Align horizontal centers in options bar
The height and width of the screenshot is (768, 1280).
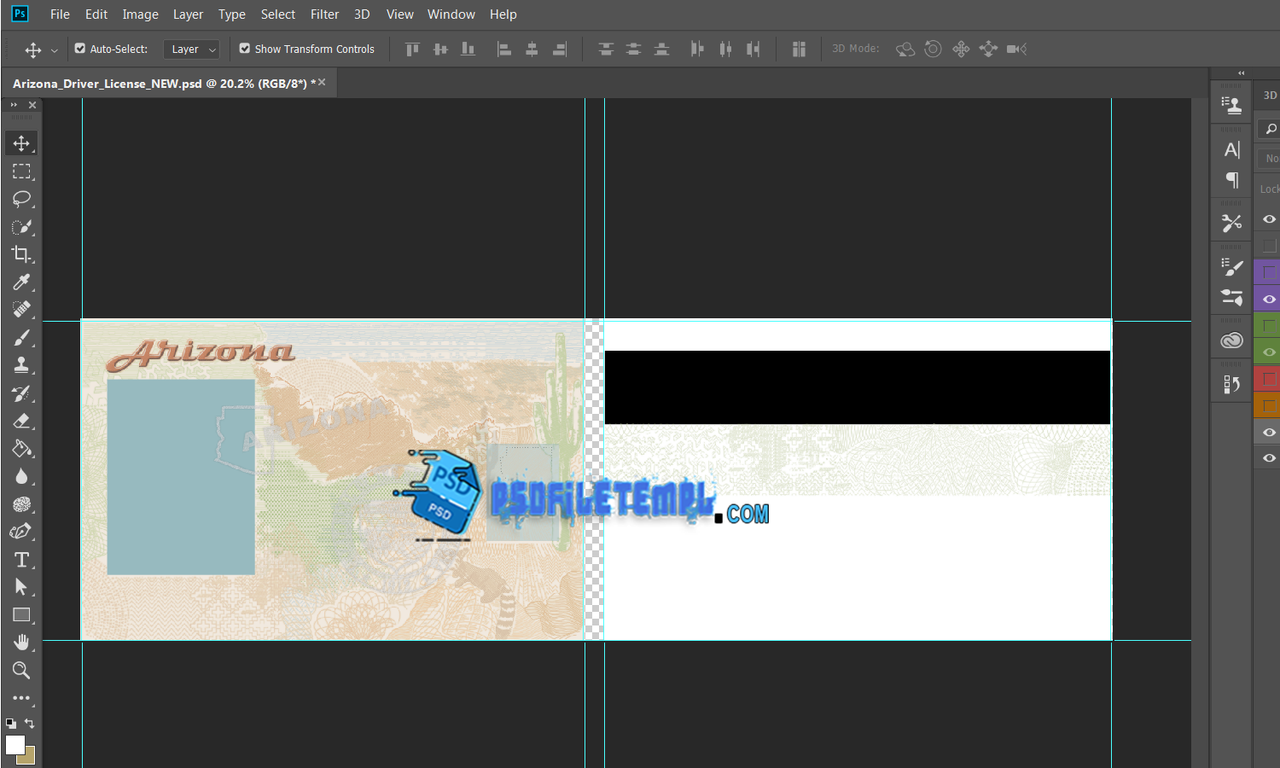[532, 48]
